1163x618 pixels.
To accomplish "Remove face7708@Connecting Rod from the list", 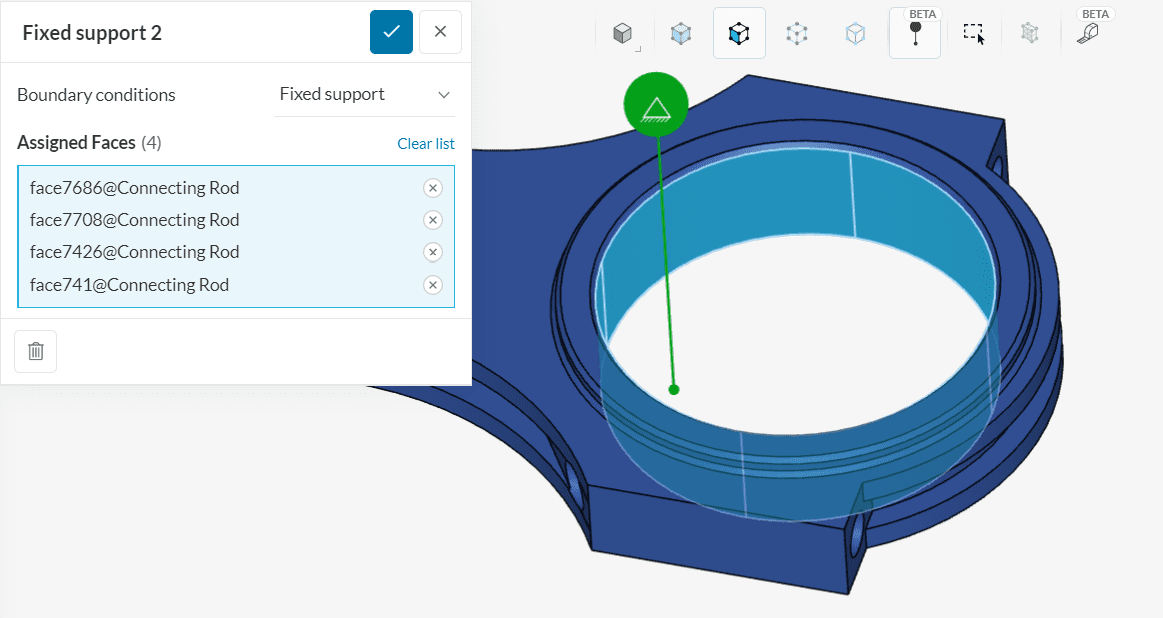I will tap(432, 220).
